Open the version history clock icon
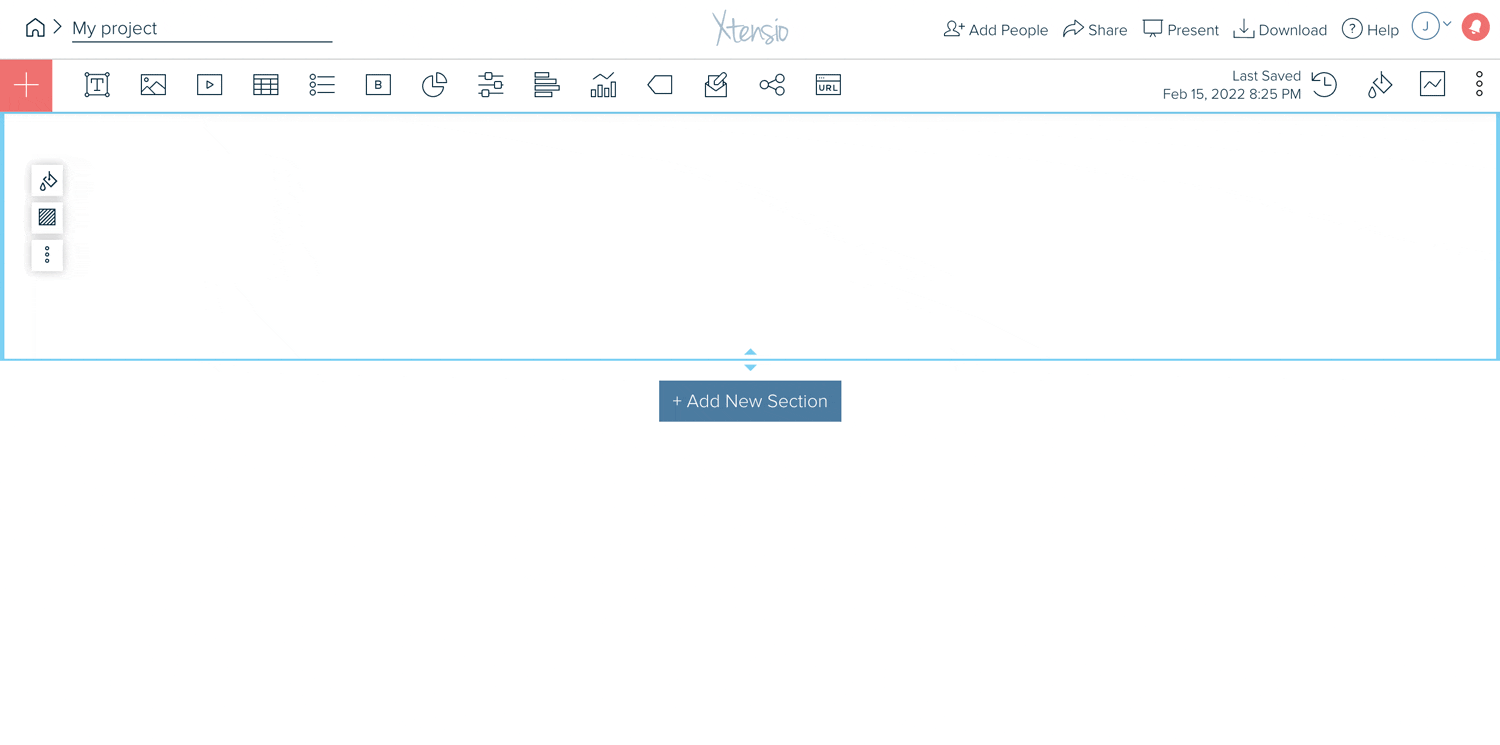Screen dimensions: 1500x745 click(1324, 85)
